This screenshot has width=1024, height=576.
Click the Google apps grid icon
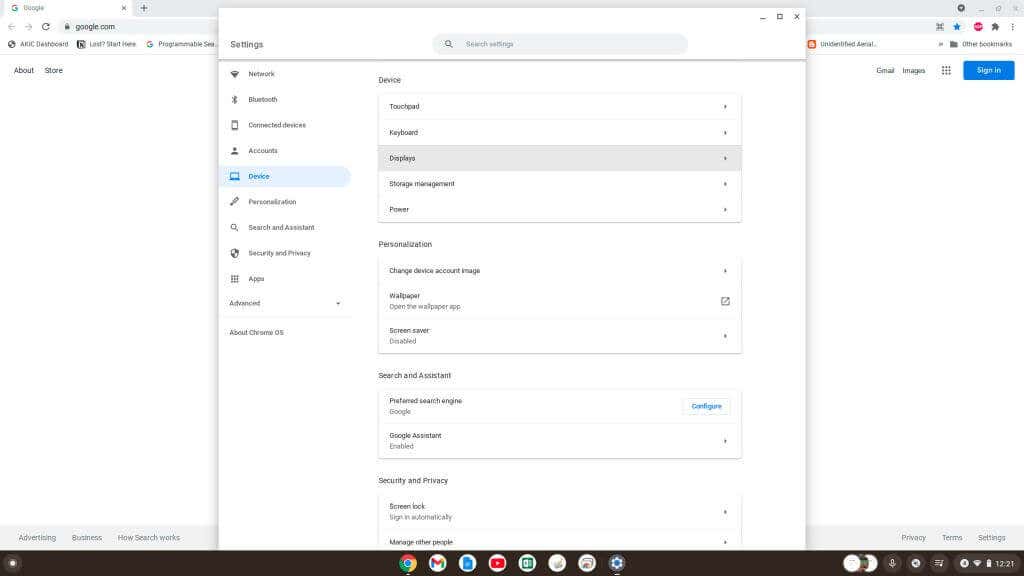(x=946, y=71)
